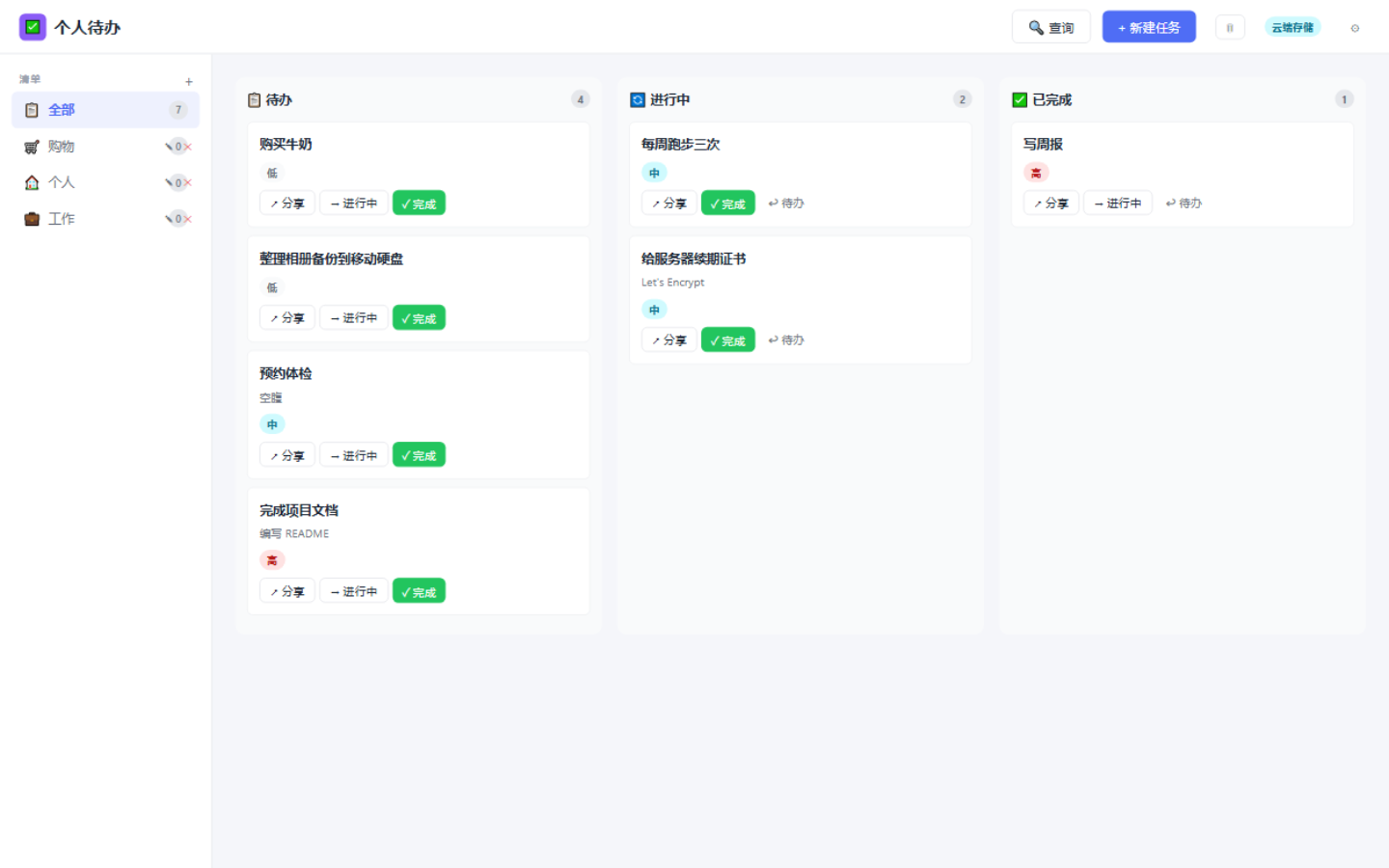The image size is (1389, 868).
Task: Mark 完成项目文档 as 完成
Action: pyautogui.click(x=419, y=591)
